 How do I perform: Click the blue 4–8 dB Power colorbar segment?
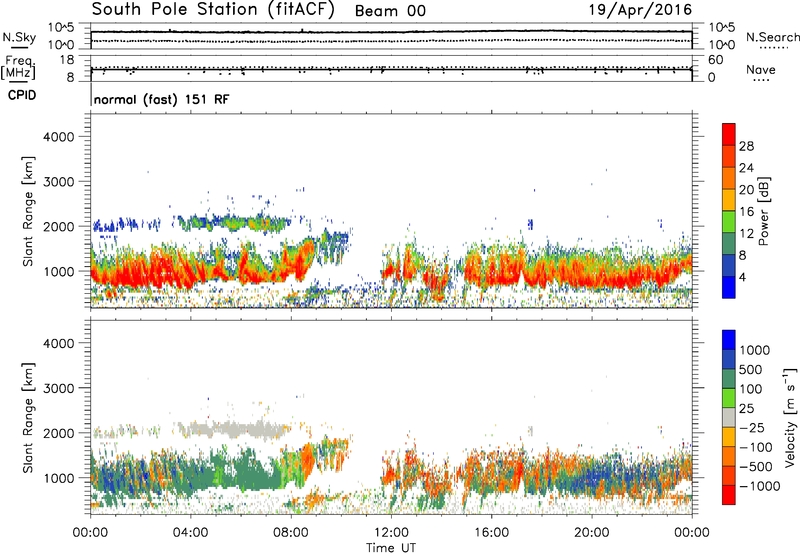[729, 266]
